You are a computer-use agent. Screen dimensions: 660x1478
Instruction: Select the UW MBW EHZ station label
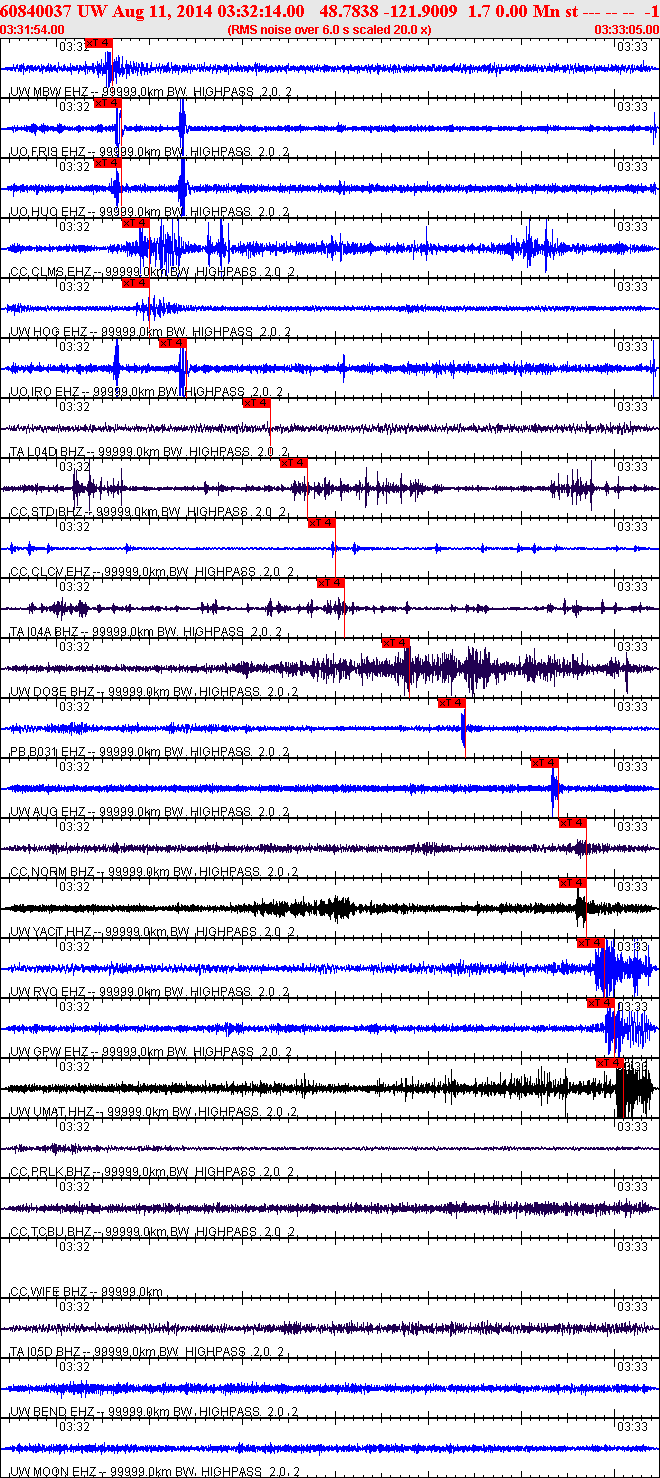tap(150, 91)
